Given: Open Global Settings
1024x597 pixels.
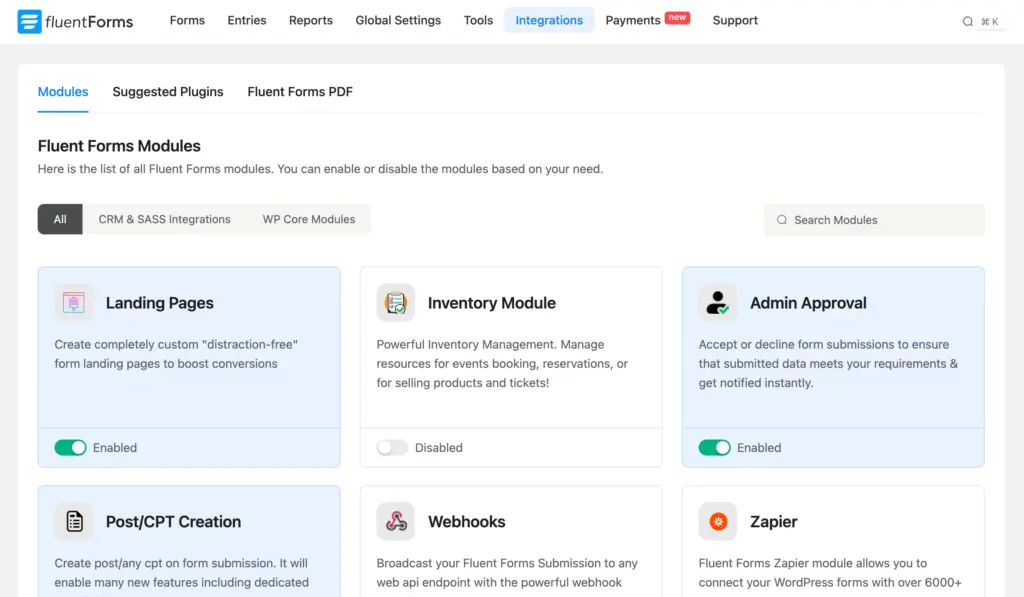Looking at the screenshot, I should tap(398, 20).
